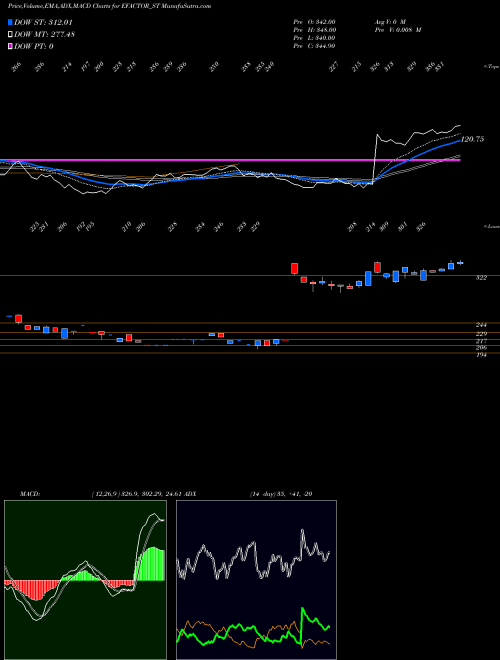Image resolution: width=500 pixels, height=660 pixels.
Task: Click the white DOW MT legend swatch
Action: [x=10, y=34]
